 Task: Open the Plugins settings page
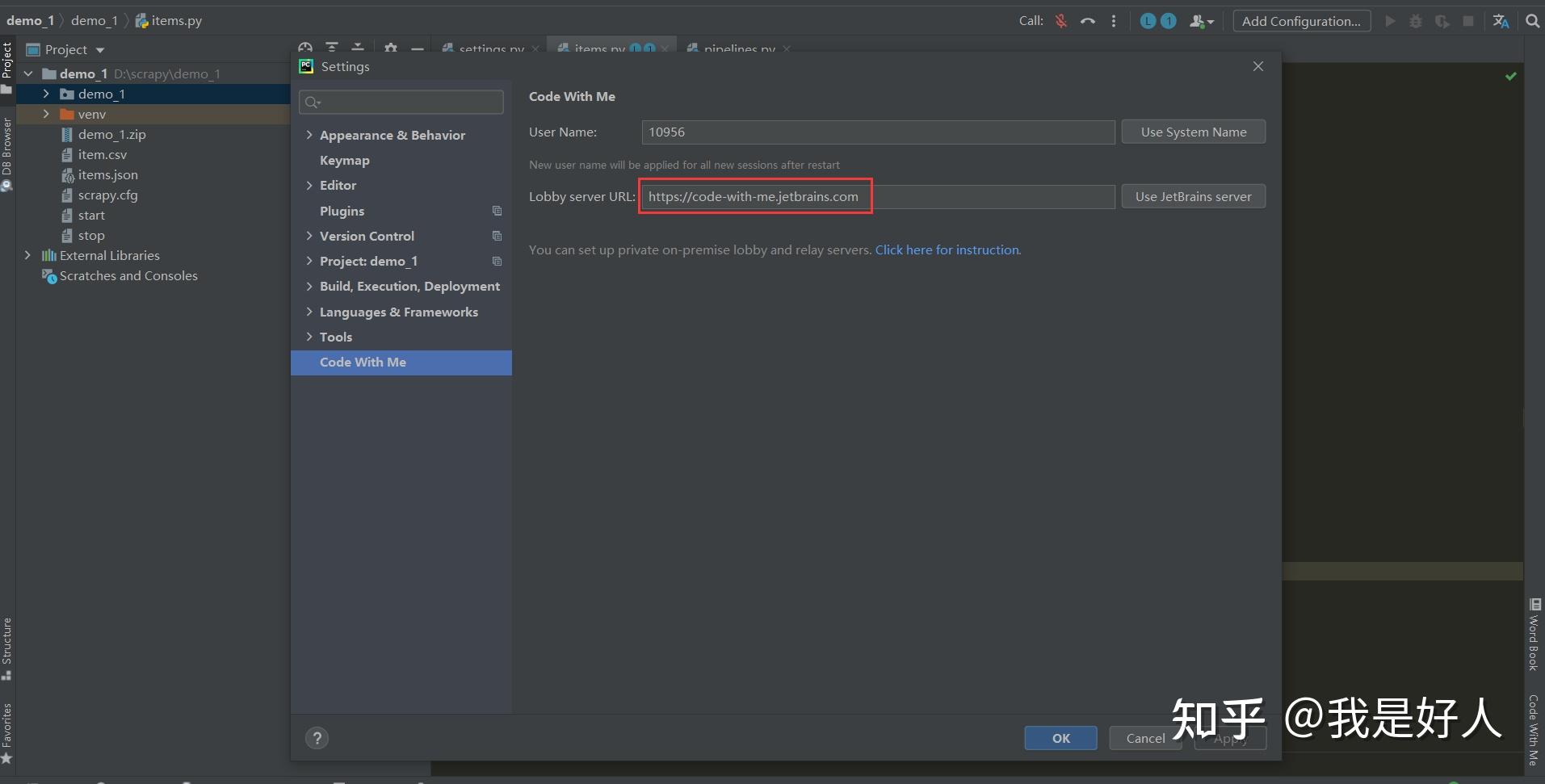[x=342, y=211]
